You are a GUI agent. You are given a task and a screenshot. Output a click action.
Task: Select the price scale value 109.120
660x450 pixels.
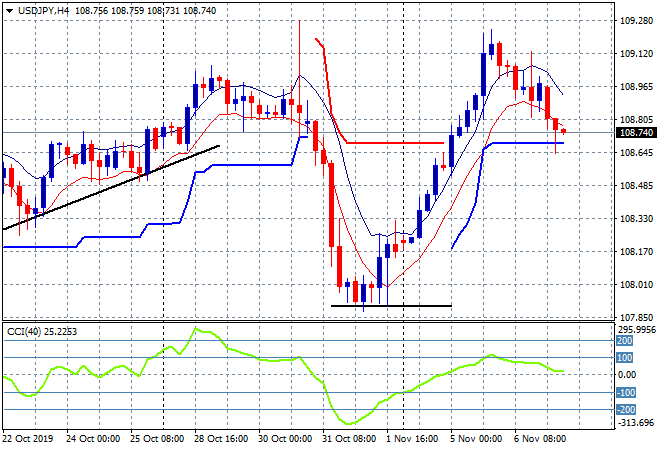(x=636, y=53)
